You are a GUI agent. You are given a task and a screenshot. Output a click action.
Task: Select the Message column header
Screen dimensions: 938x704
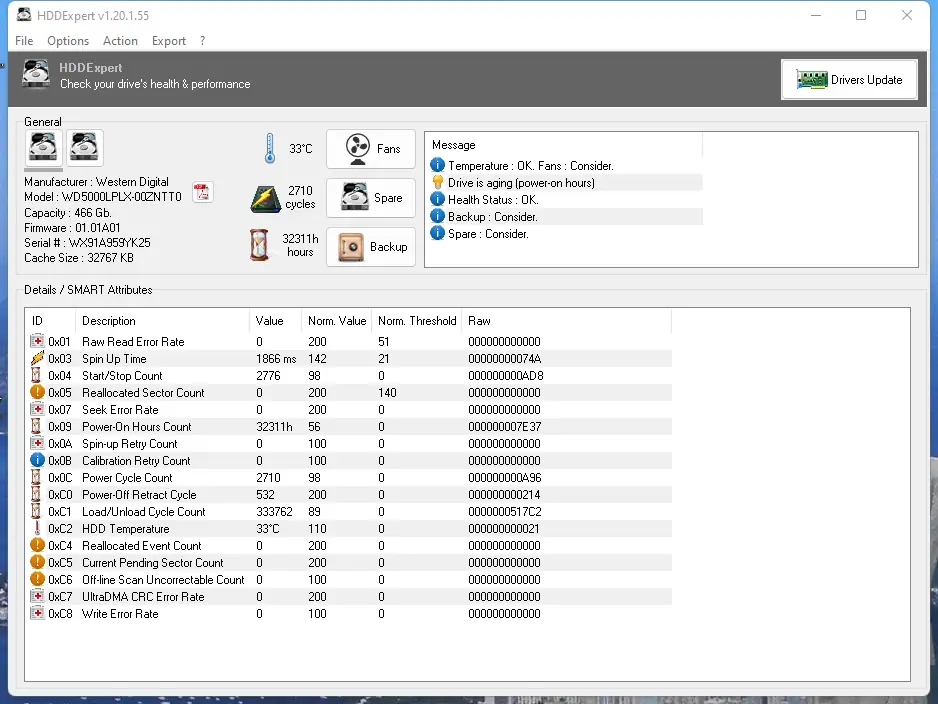(564, 145)
